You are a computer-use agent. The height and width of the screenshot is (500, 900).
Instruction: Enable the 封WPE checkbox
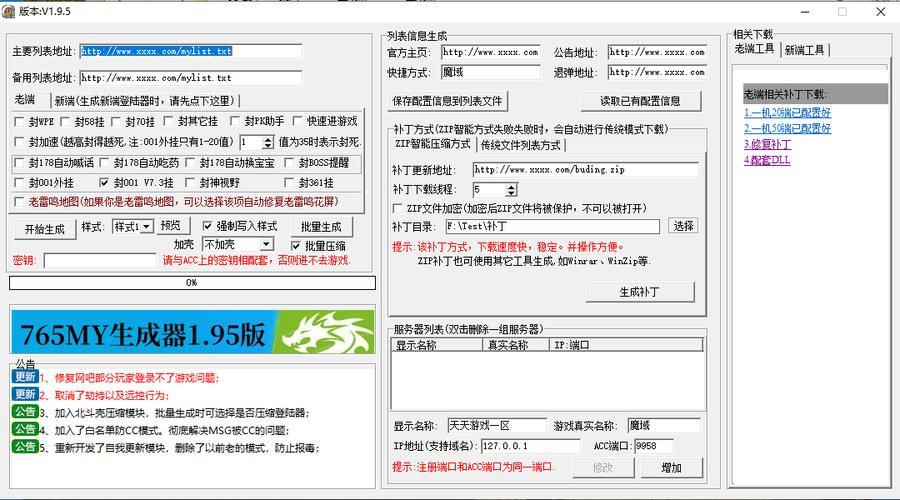[19, 121]
